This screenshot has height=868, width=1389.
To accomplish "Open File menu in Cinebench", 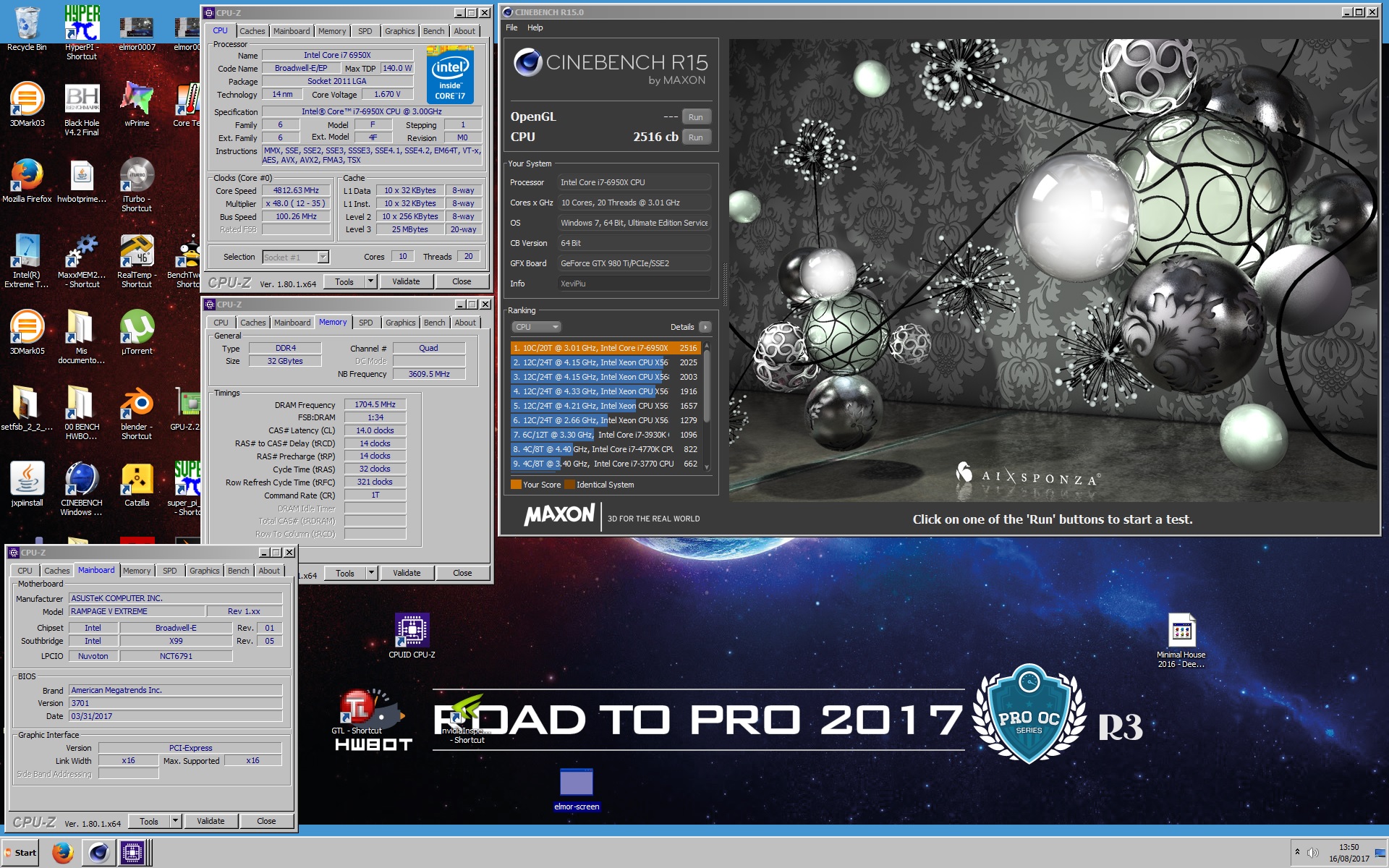I will tap(511, 27).
